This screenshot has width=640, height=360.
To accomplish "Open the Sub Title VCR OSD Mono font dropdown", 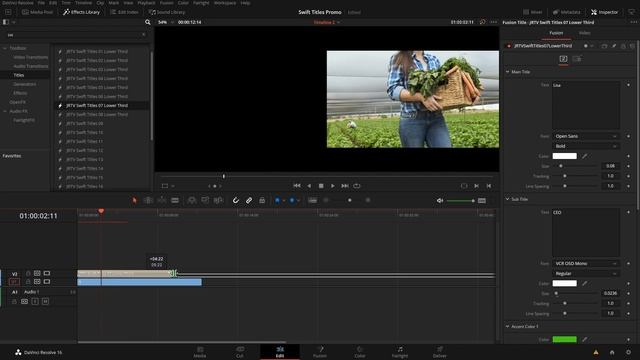I will [586, 263].
